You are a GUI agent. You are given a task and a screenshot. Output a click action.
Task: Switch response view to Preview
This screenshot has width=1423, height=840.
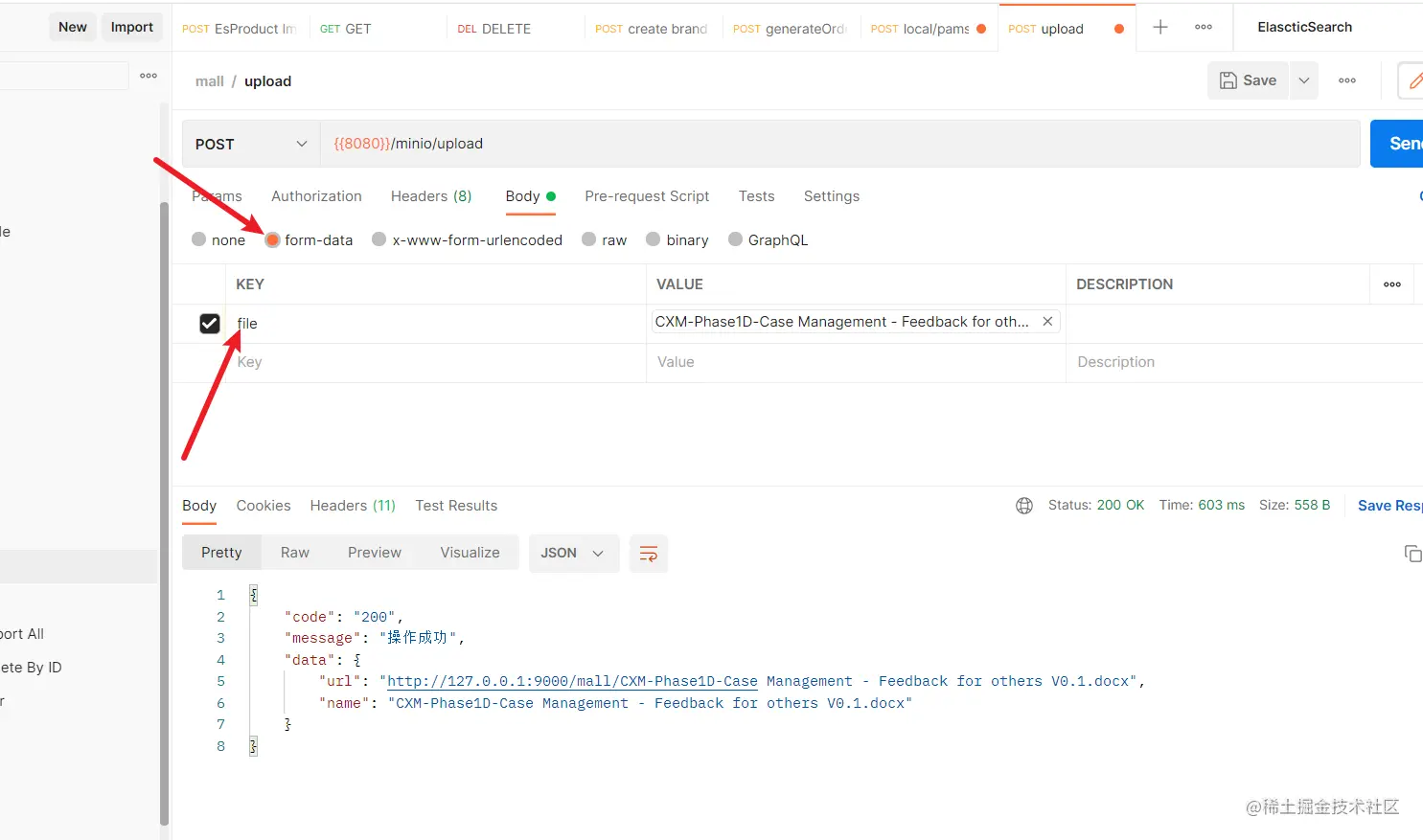[375, 553]
